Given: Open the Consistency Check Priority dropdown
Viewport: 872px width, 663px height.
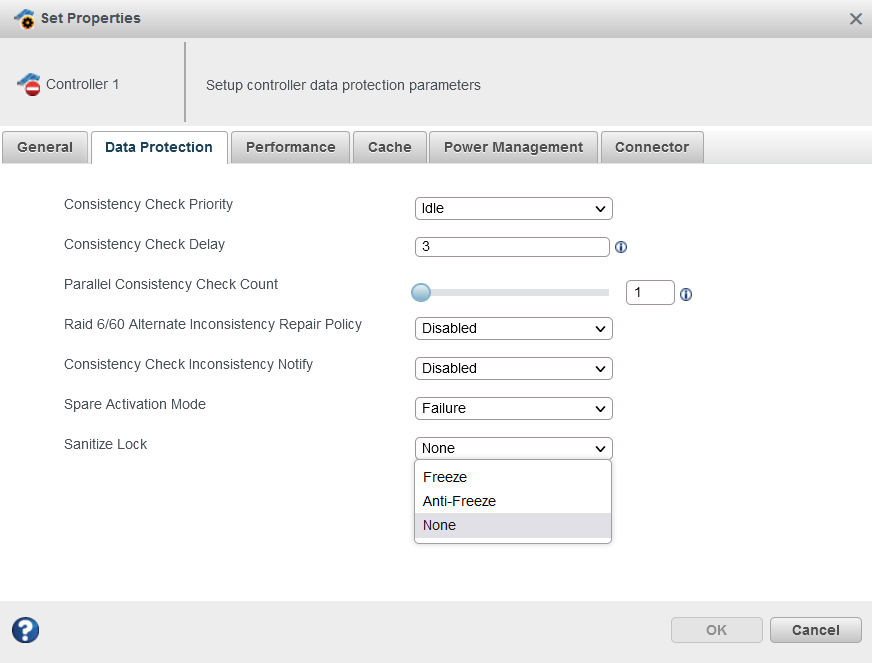Looking at the screenshot, I should coord(513,208).
